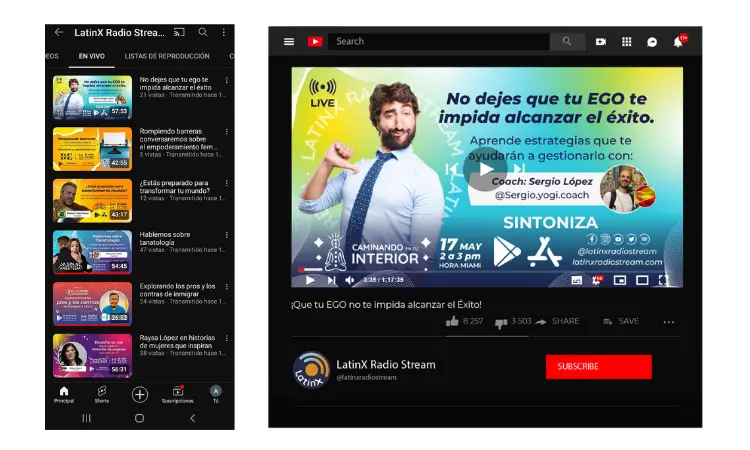Click the next button in control bar

click(331, 280)
